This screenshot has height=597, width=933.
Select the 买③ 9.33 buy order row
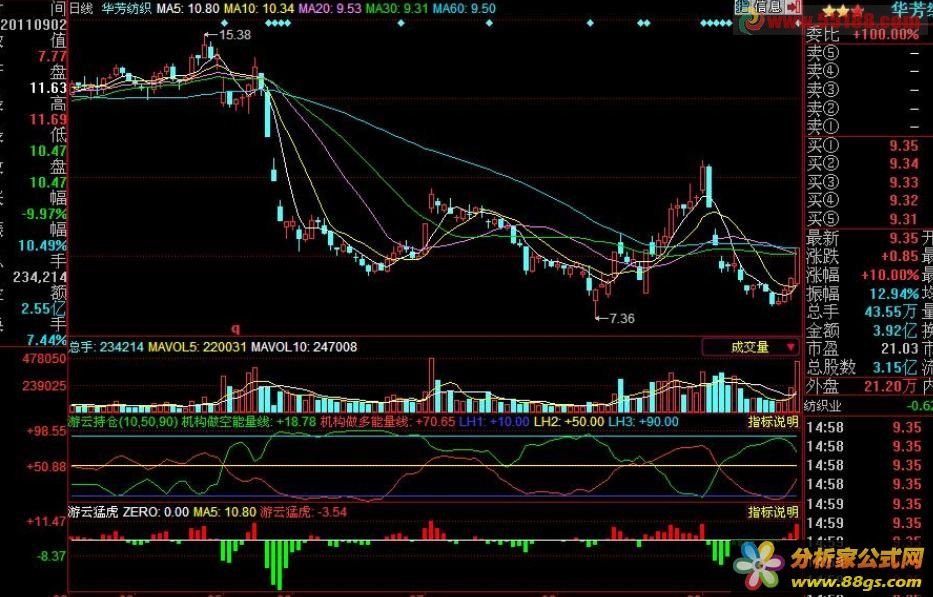[863, 182]
